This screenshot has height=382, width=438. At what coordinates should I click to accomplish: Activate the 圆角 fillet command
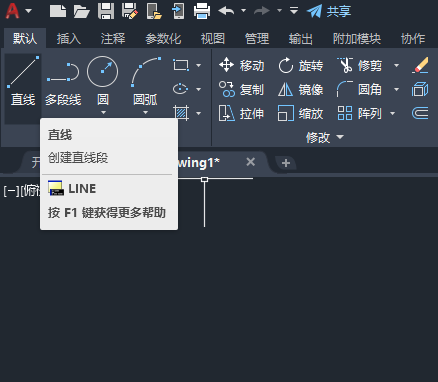coord(360,89)
